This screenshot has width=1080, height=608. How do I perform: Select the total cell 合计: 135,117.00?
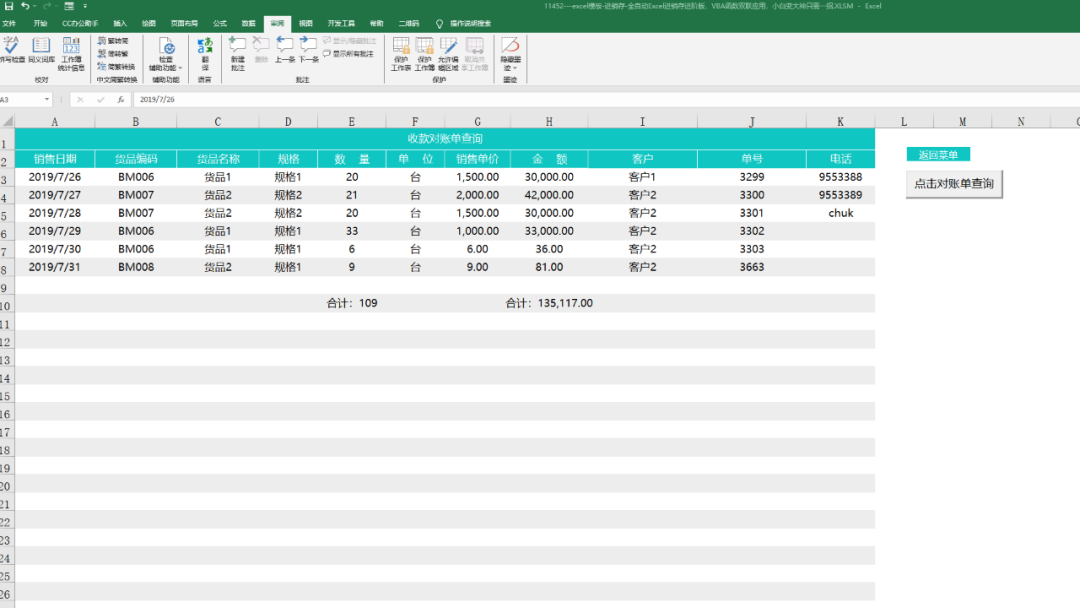click(x=549, y=303)
